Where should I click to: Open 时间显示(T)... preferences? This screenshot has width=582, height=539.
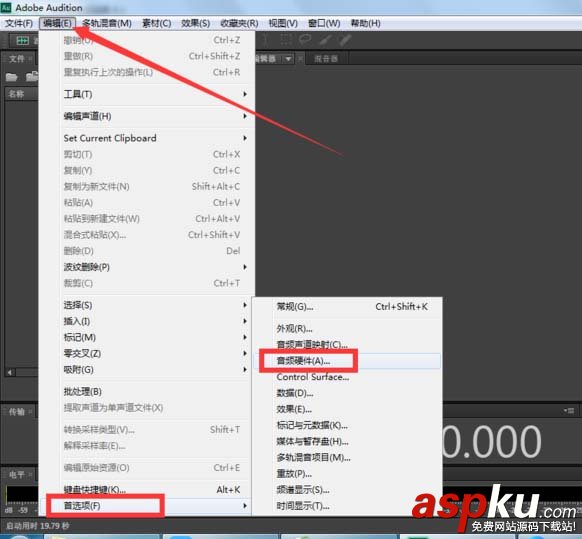[347, 506]
